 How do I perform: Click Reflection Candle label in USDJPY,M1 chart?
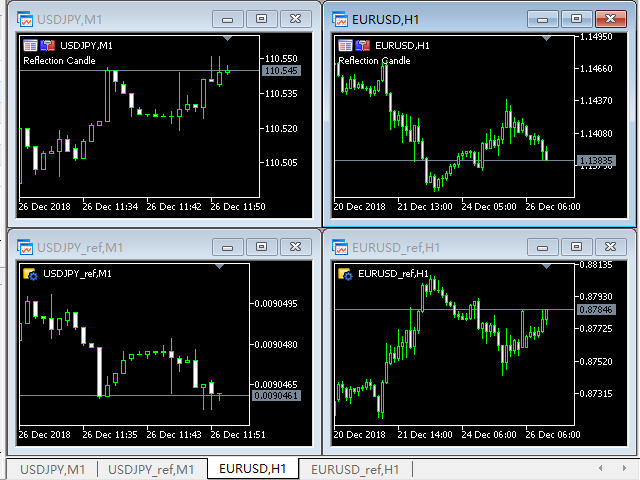59,61
